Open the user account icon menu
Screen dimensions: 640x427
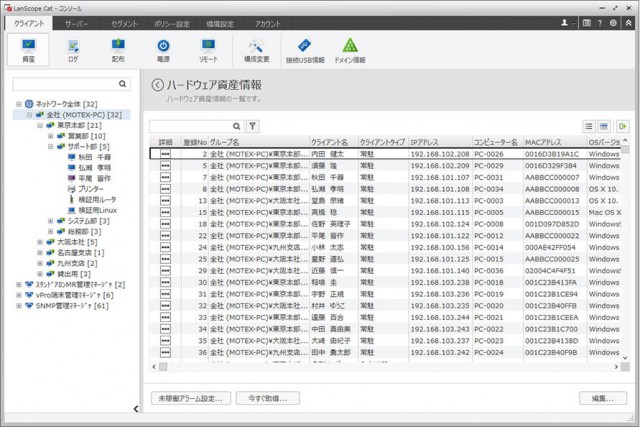click(567, 23)
